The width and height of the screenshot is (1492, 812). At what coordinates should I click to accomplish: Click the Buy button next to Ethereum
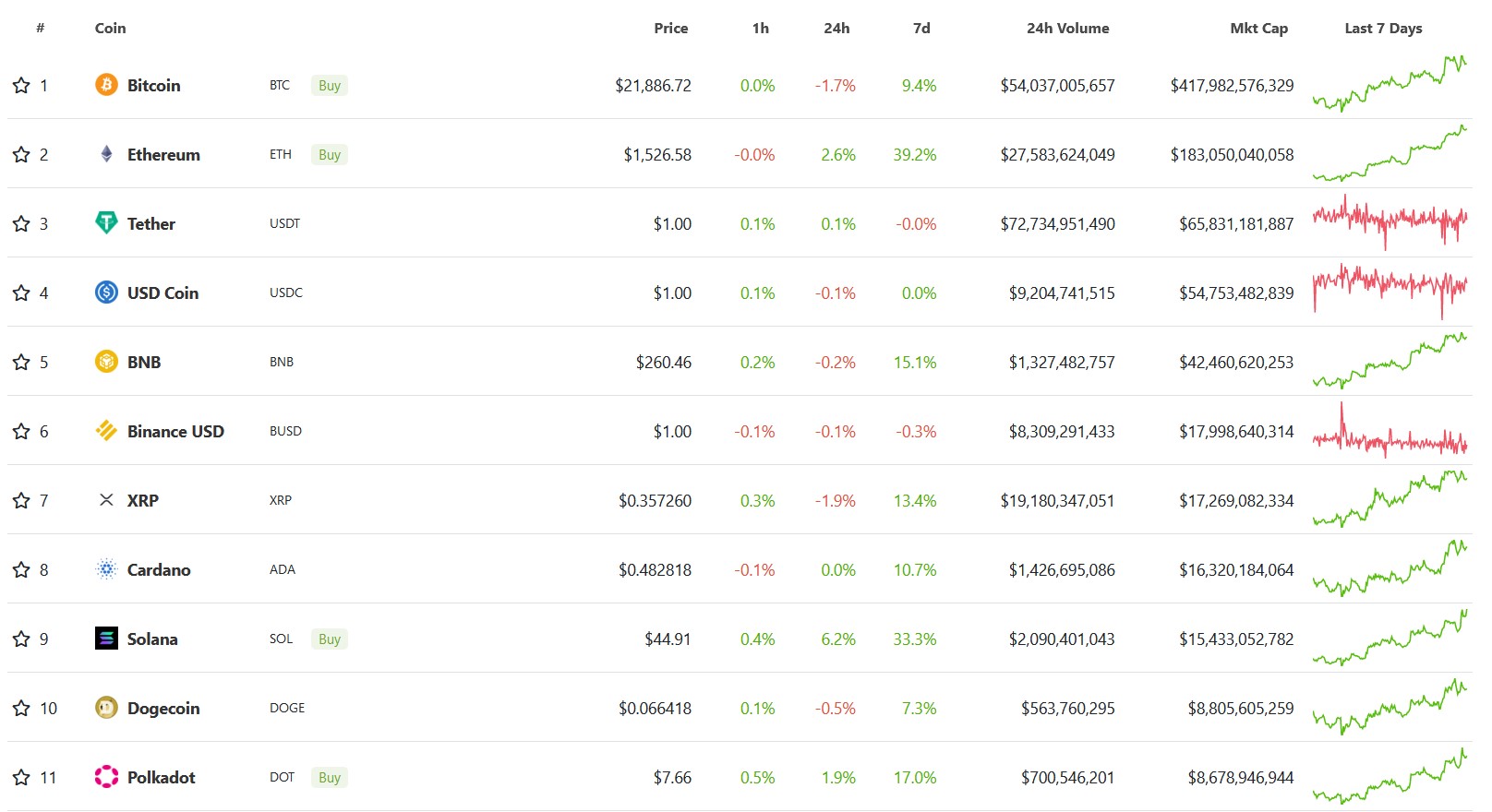pos(330,154)
